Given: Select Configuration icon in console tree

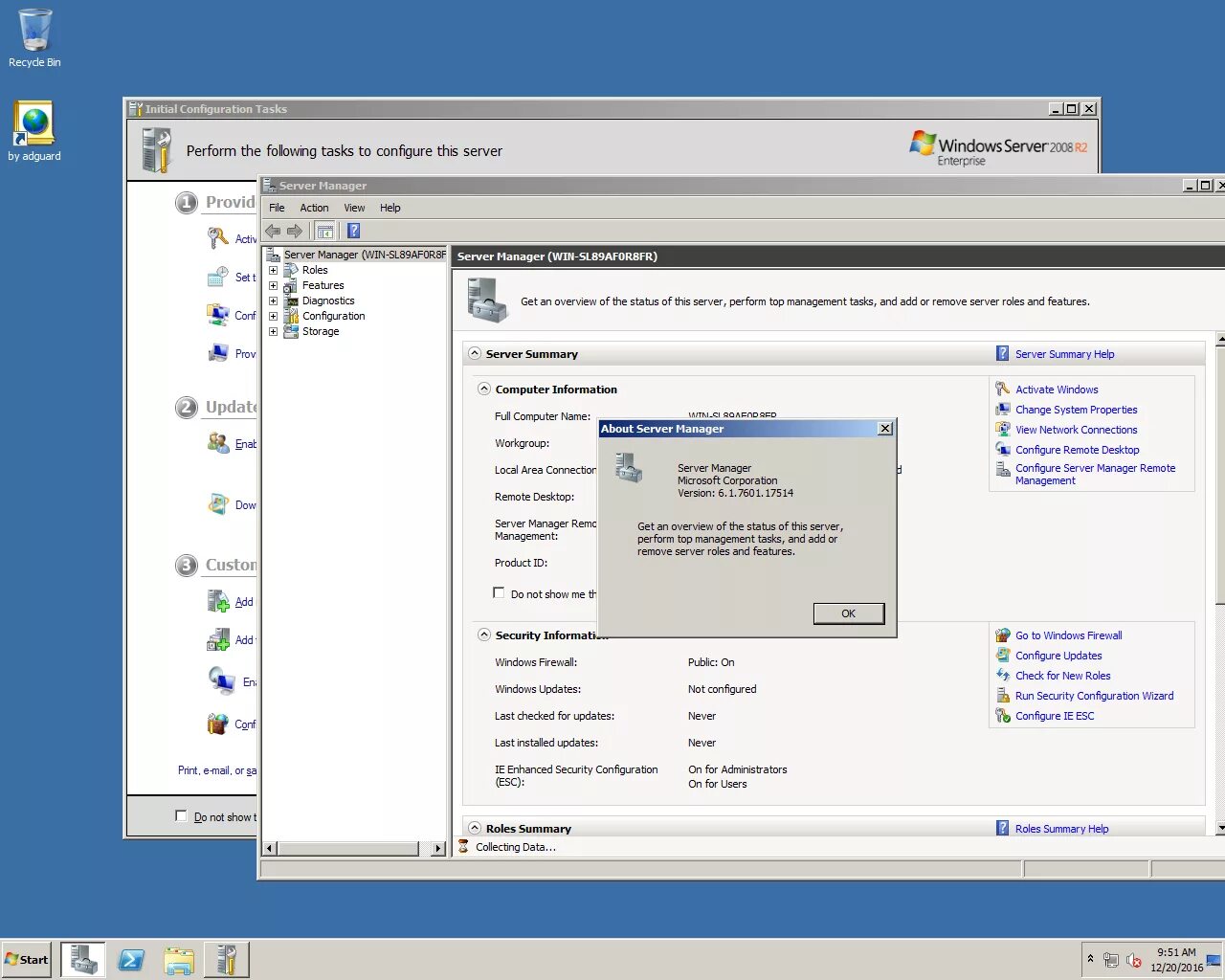Looking at the screenshot, I should 290,316.
